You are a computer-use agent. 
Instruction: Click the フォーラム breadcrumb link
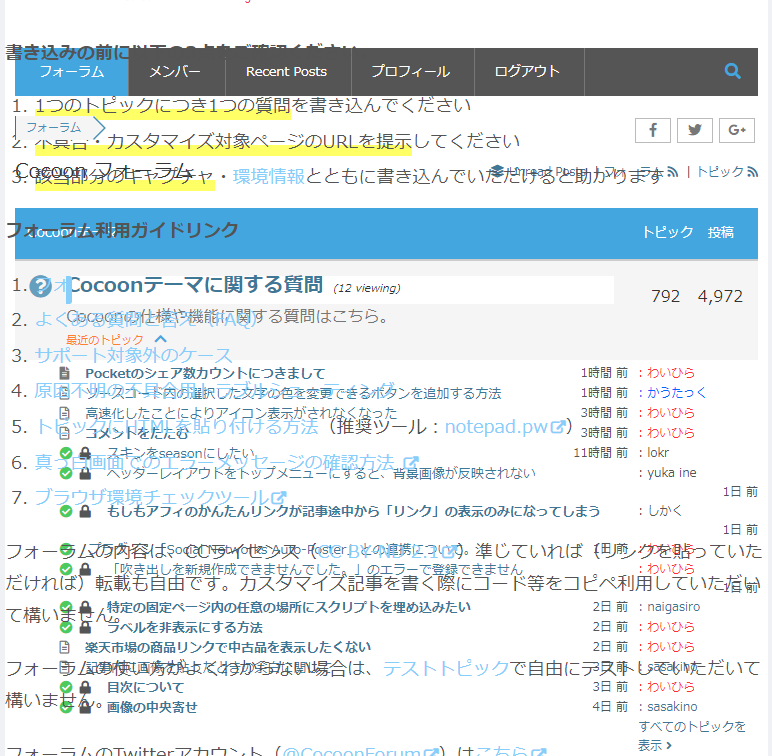tap(54, 127)
